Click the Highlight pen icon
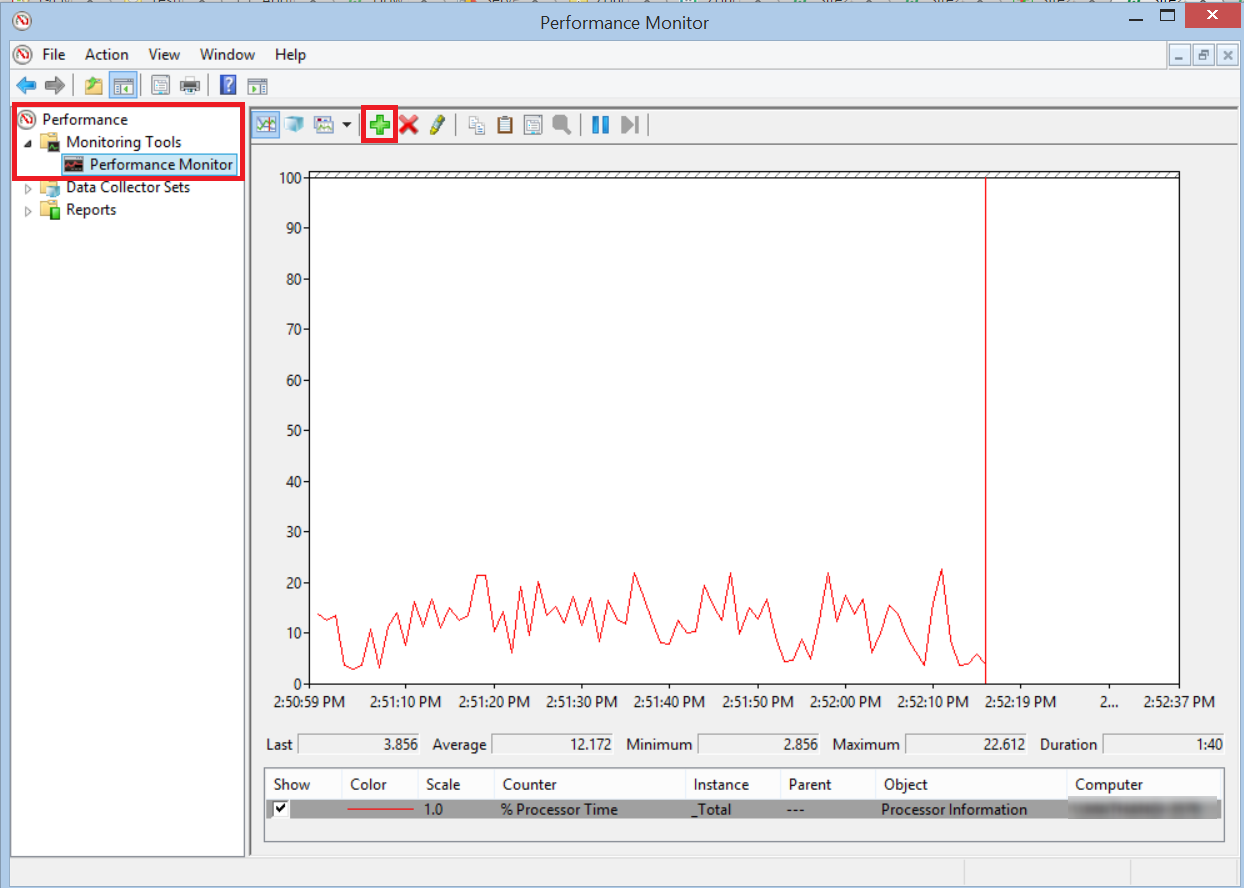The image size is (1244, 888). 437,125
